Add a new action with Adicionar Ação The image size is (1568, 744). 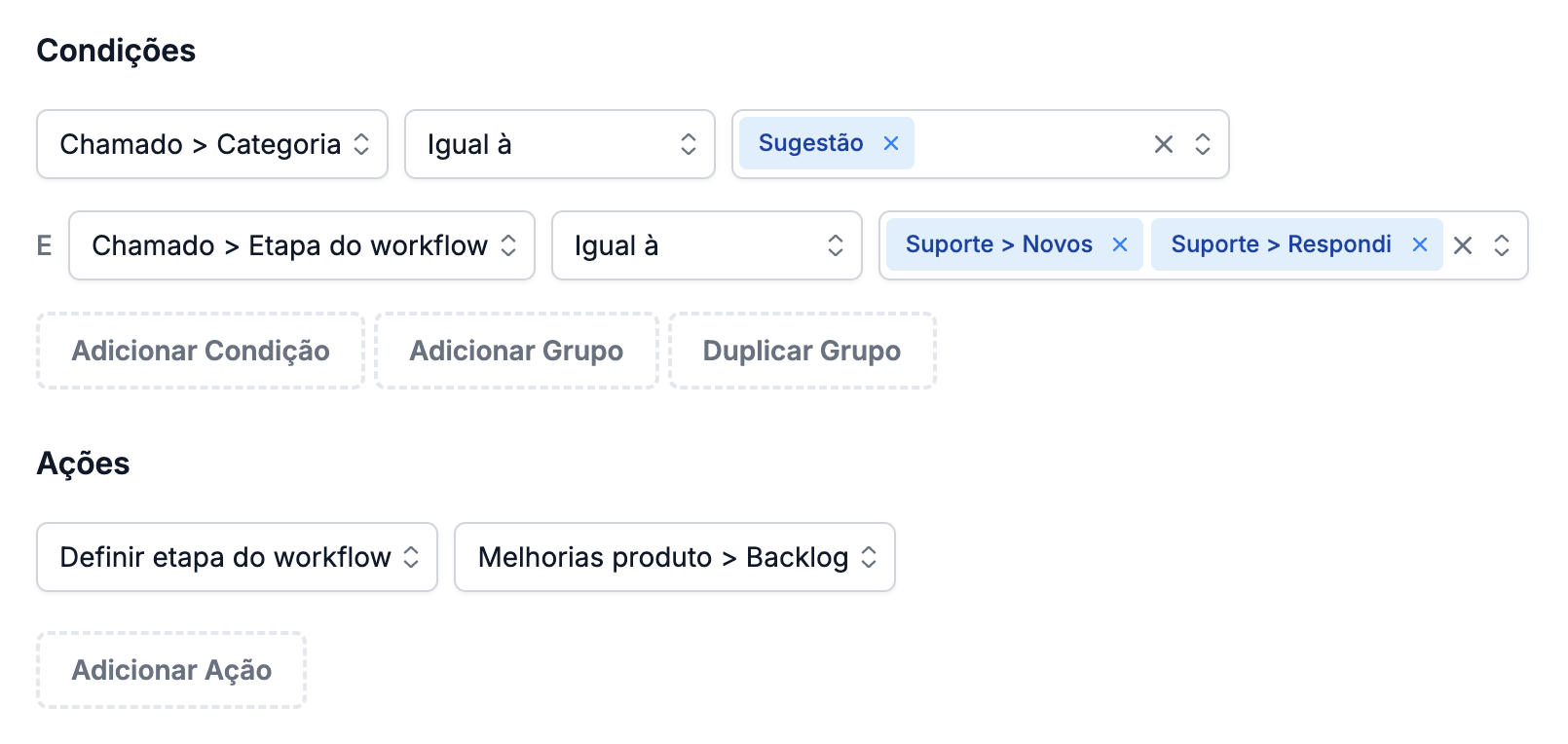pyautogui.click(x=171, y=670)
